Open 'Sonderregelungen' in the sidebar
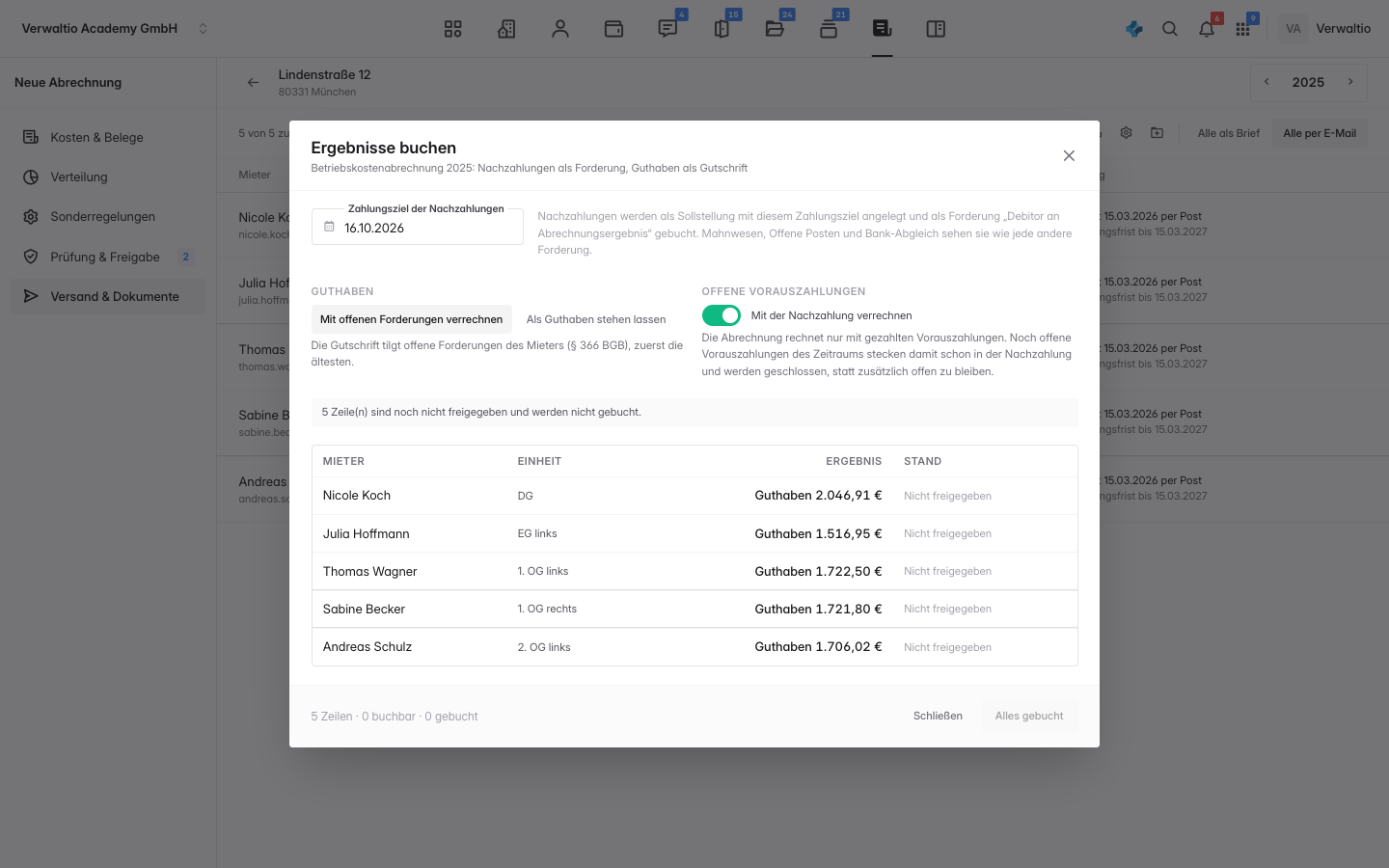This screenshot has height=868, width=1389. point(108,217)
